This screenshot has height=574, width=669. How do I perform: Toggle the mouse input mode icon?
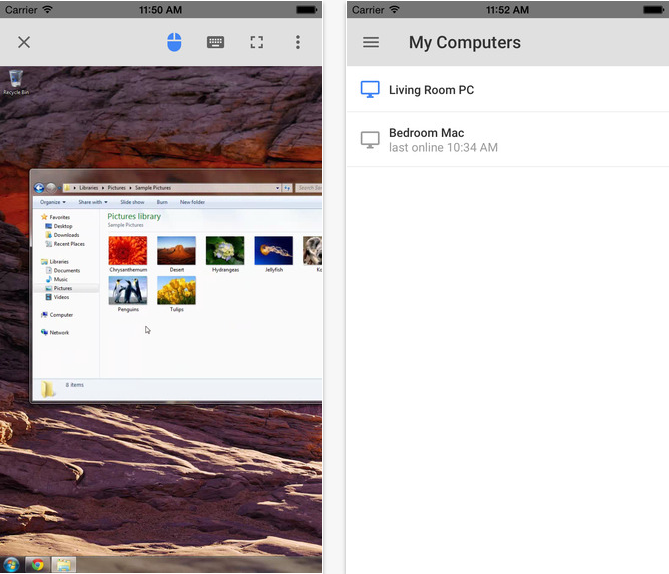click(174, 42)
